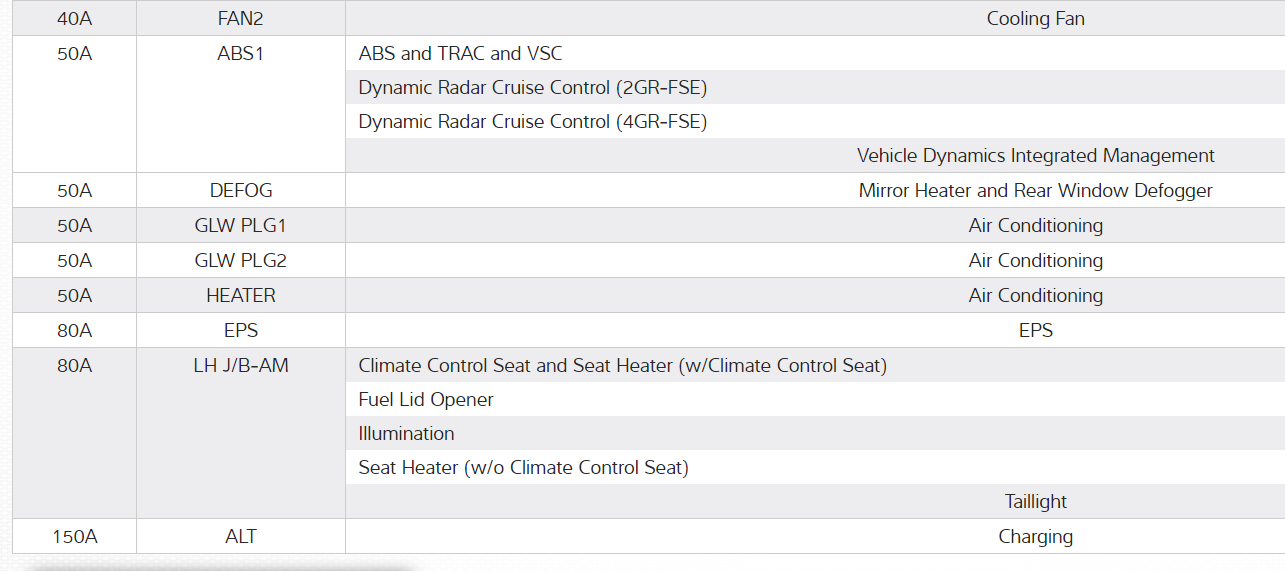
Task: Select Vehicle Dynamics Integrated Management text
Action: [1035, 155]
